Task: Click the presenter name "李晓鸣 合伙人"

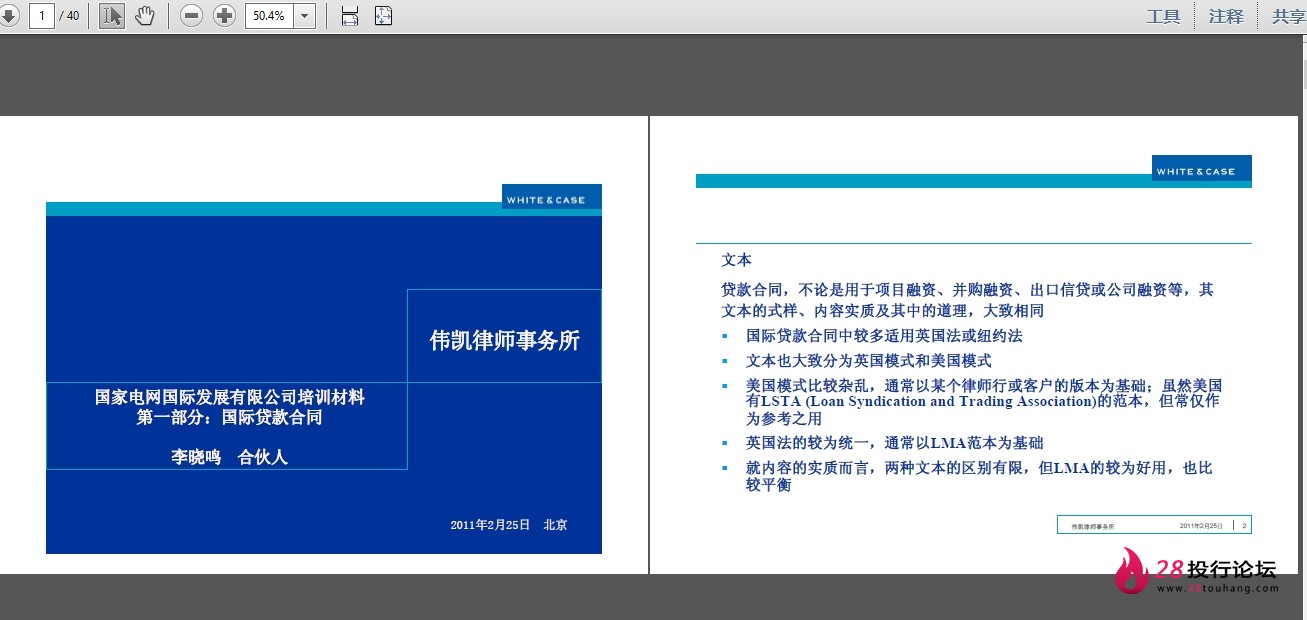Action: coord(229,457)
